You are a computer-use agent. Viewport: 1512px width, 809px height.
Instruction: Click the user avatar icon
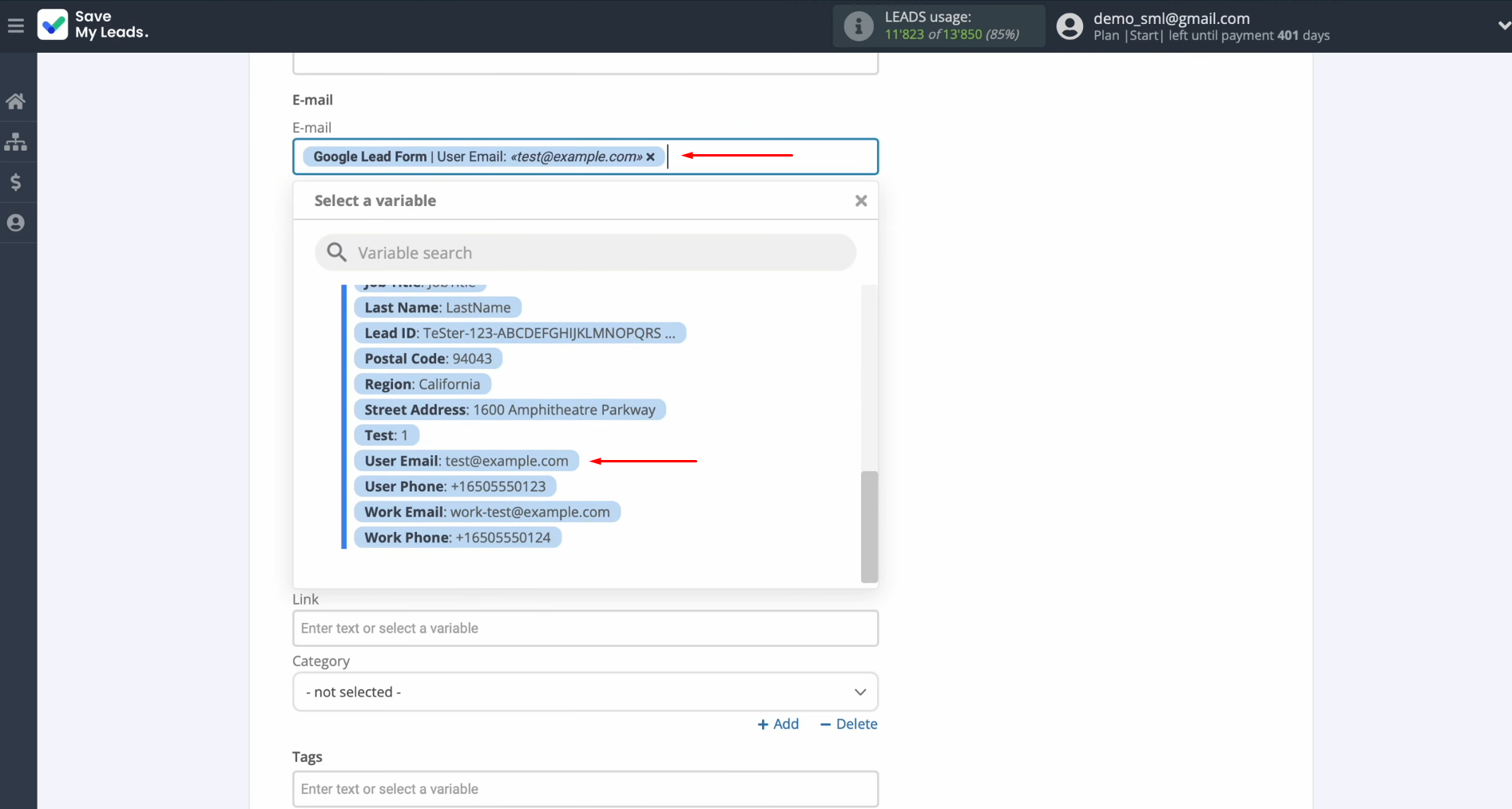[x=1070, y=26]
